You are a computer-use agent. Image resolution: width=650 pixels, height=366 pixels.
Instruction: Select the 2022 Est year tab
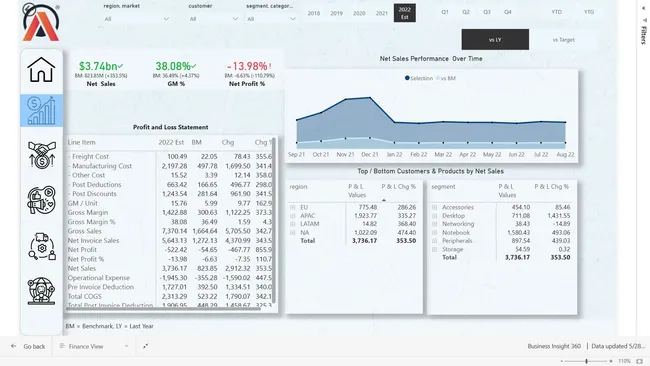(405, 13)
